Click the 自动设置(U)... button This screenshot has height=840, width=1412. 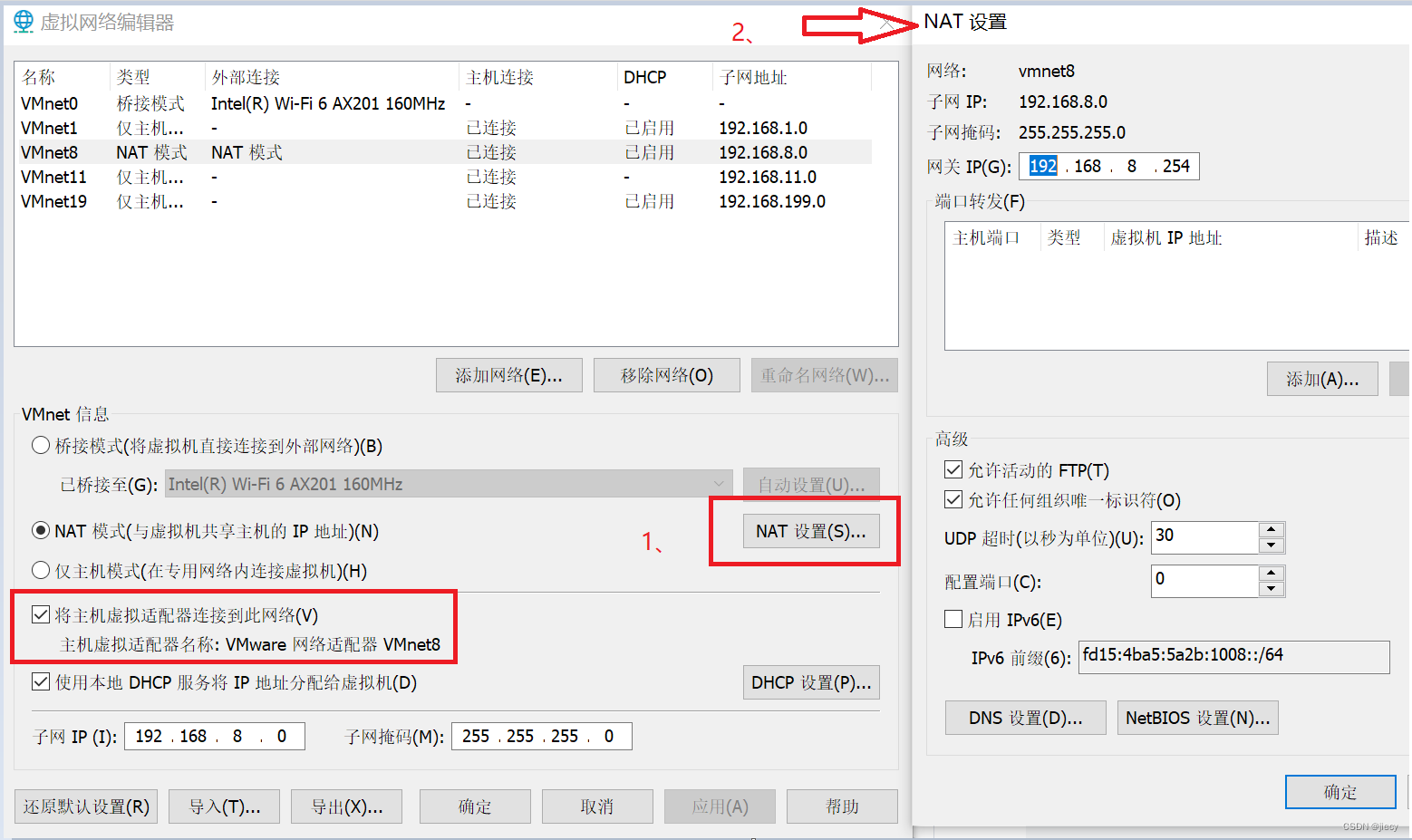pos(811,485)
